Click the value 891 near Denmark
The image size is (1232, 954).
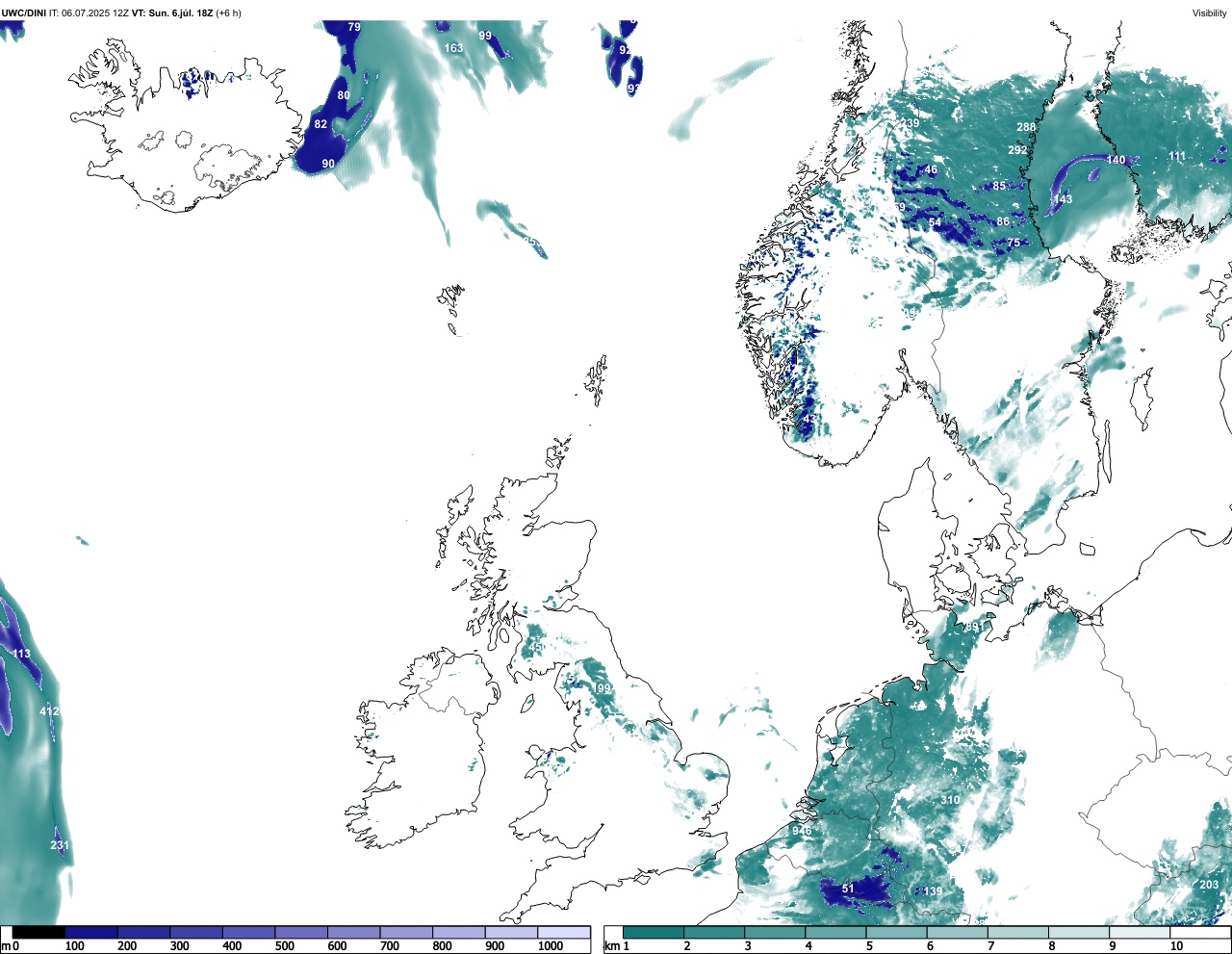pos(975,627)
